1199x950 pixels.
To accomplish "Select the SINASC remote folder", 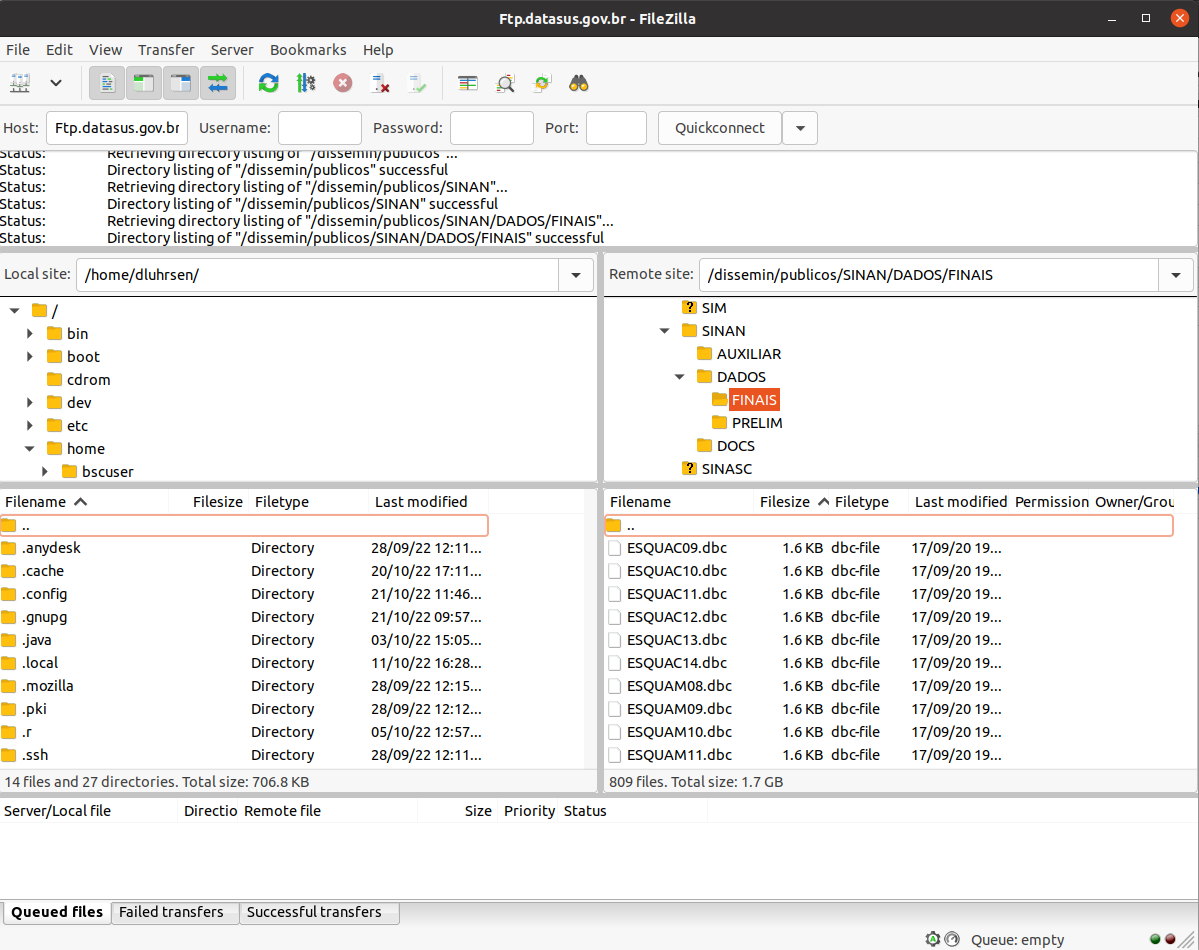I will 726,469.
